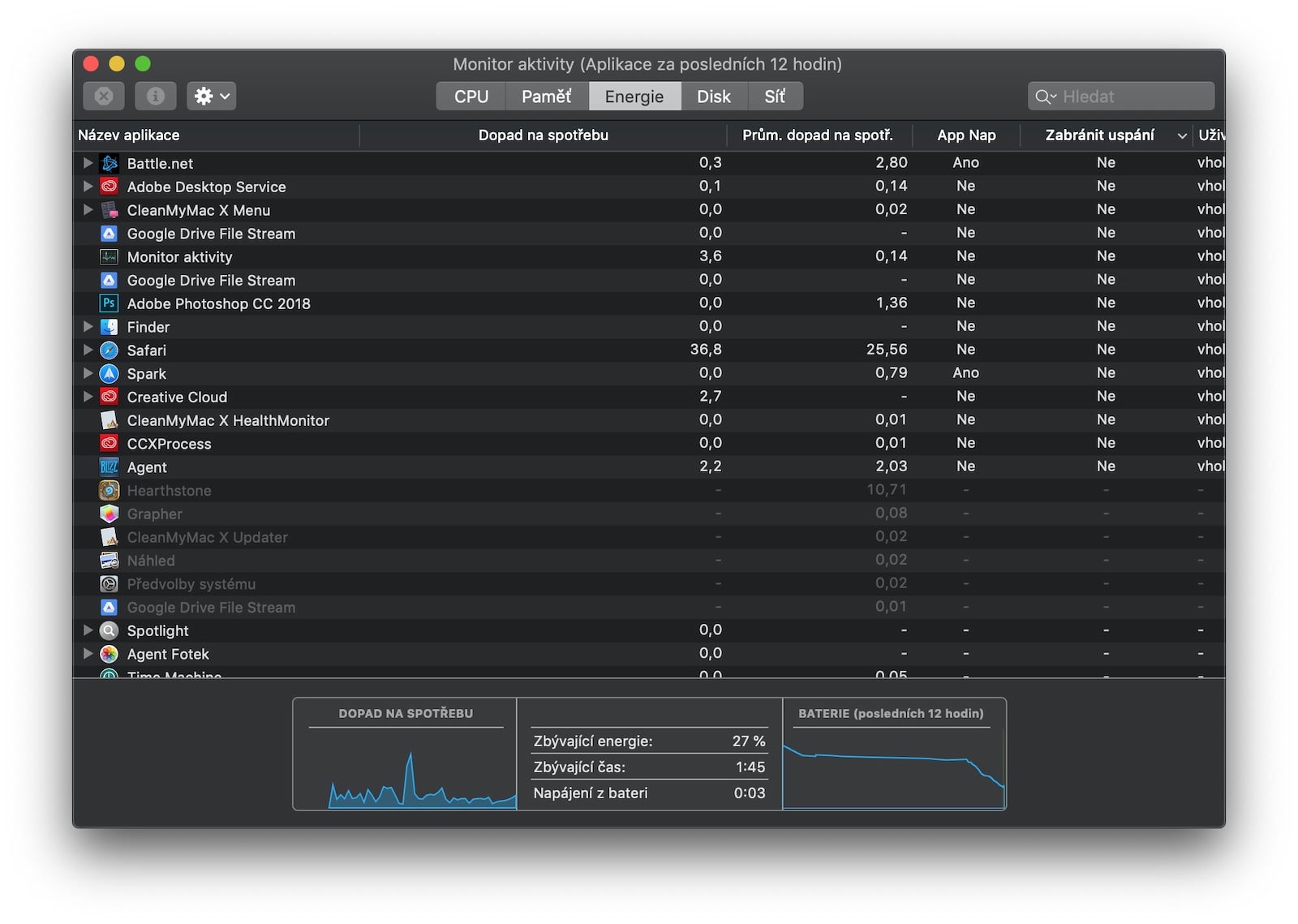Screen dimensions: 1298x924
Task: Expand the Battle.net row
Action: tap(88, 163)
